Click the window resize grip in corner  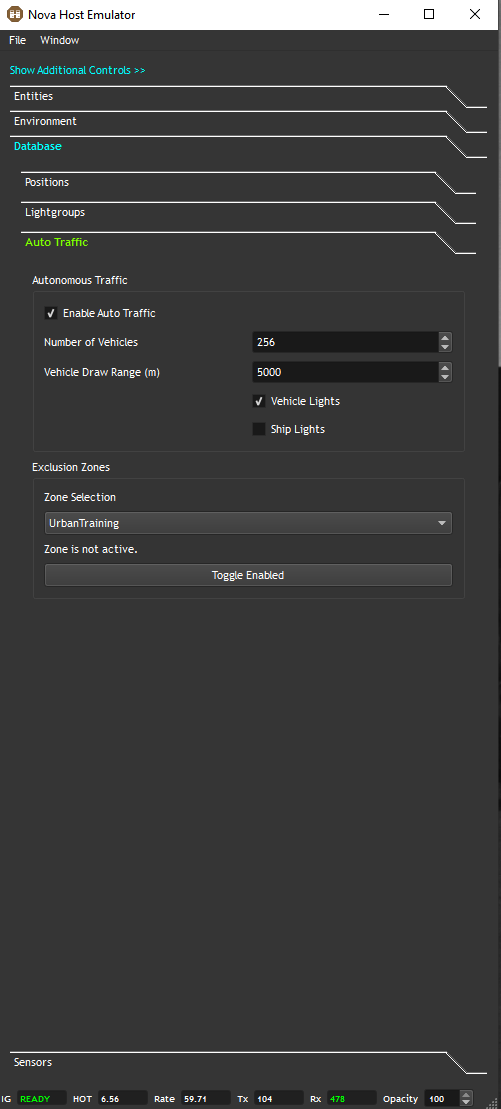pyautogui.click(x=493, y=1101)
